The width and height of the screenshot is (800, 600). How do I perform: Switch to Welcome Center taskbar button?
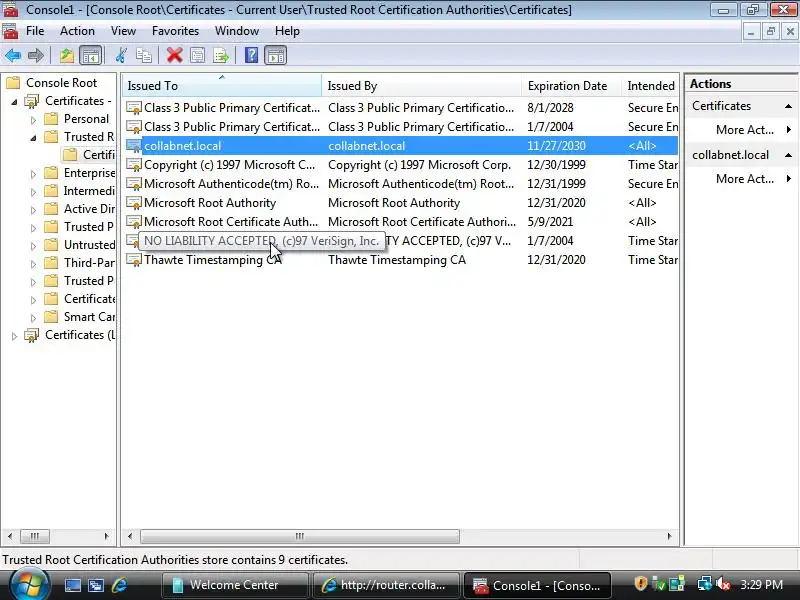click(235, 585)
